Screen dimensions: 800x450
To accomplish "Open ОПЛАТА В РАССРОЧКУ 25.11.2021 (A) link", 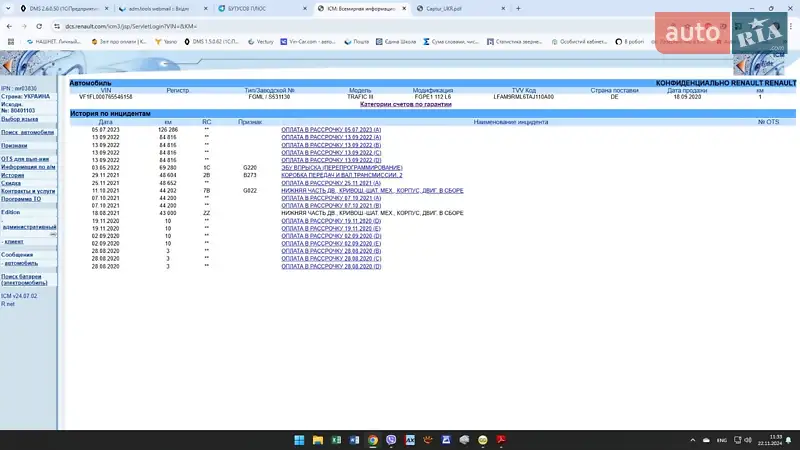I will tap(331, 183).
